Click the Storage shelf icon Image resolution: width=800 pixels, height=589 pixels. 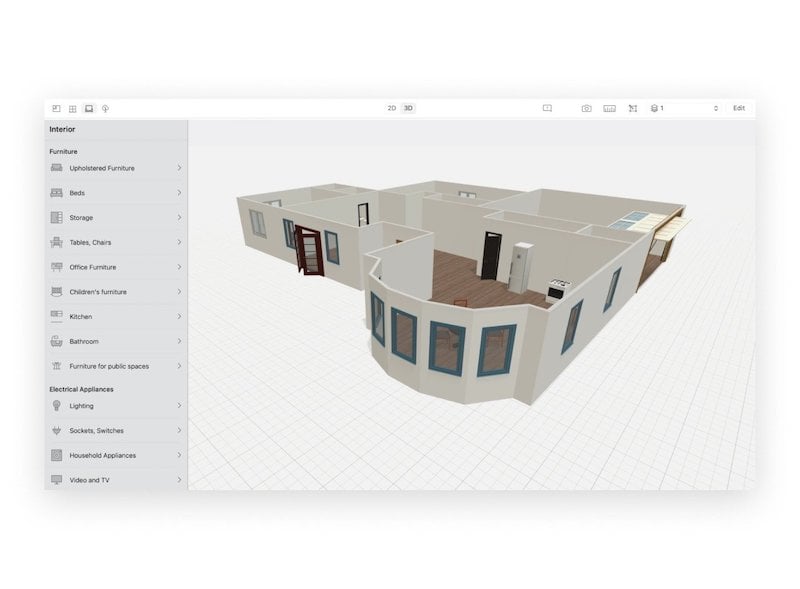57,217
